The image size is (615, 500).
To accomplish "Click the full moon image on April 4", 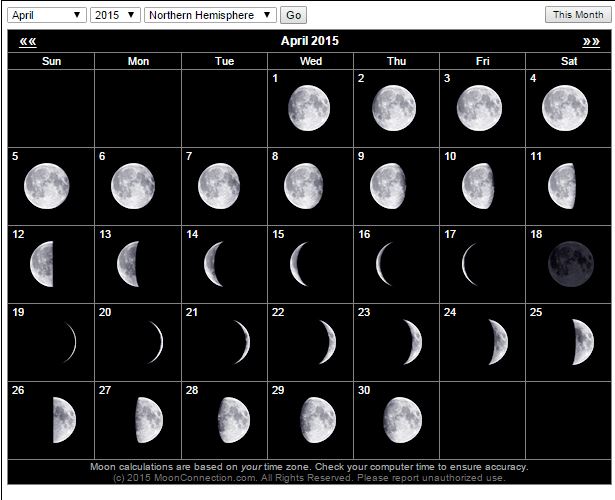I will coord(565,108).
